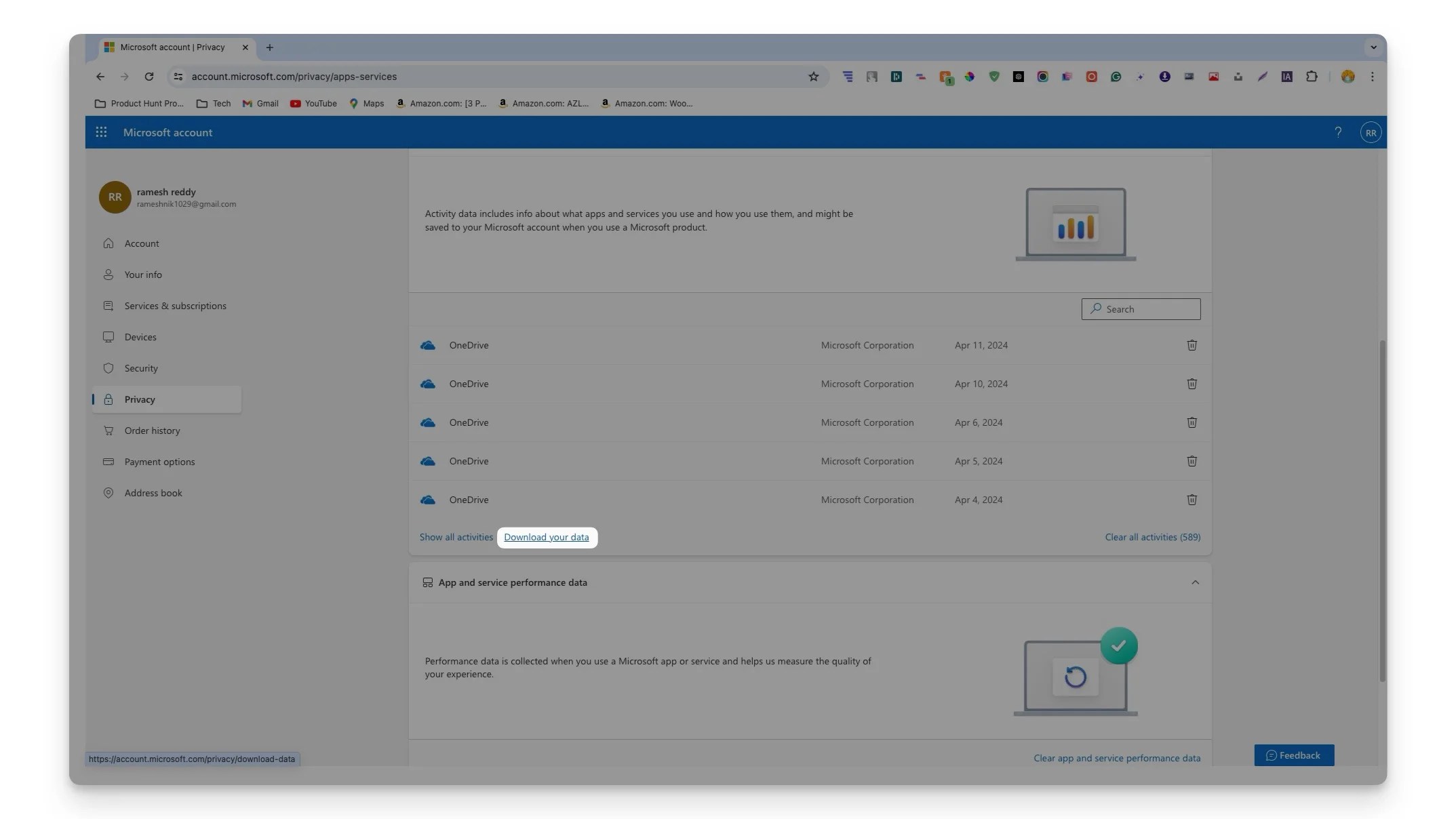Open the browser extensions puzzle icon
The image size is (1456, 819).
(1312, 77)
